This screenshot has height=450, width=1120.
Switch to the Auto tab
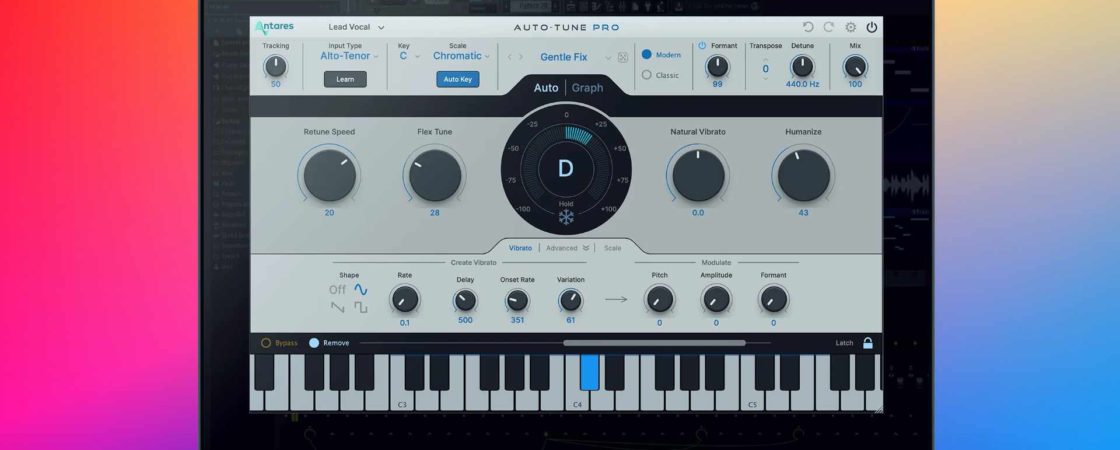click(x=546, y=88)
